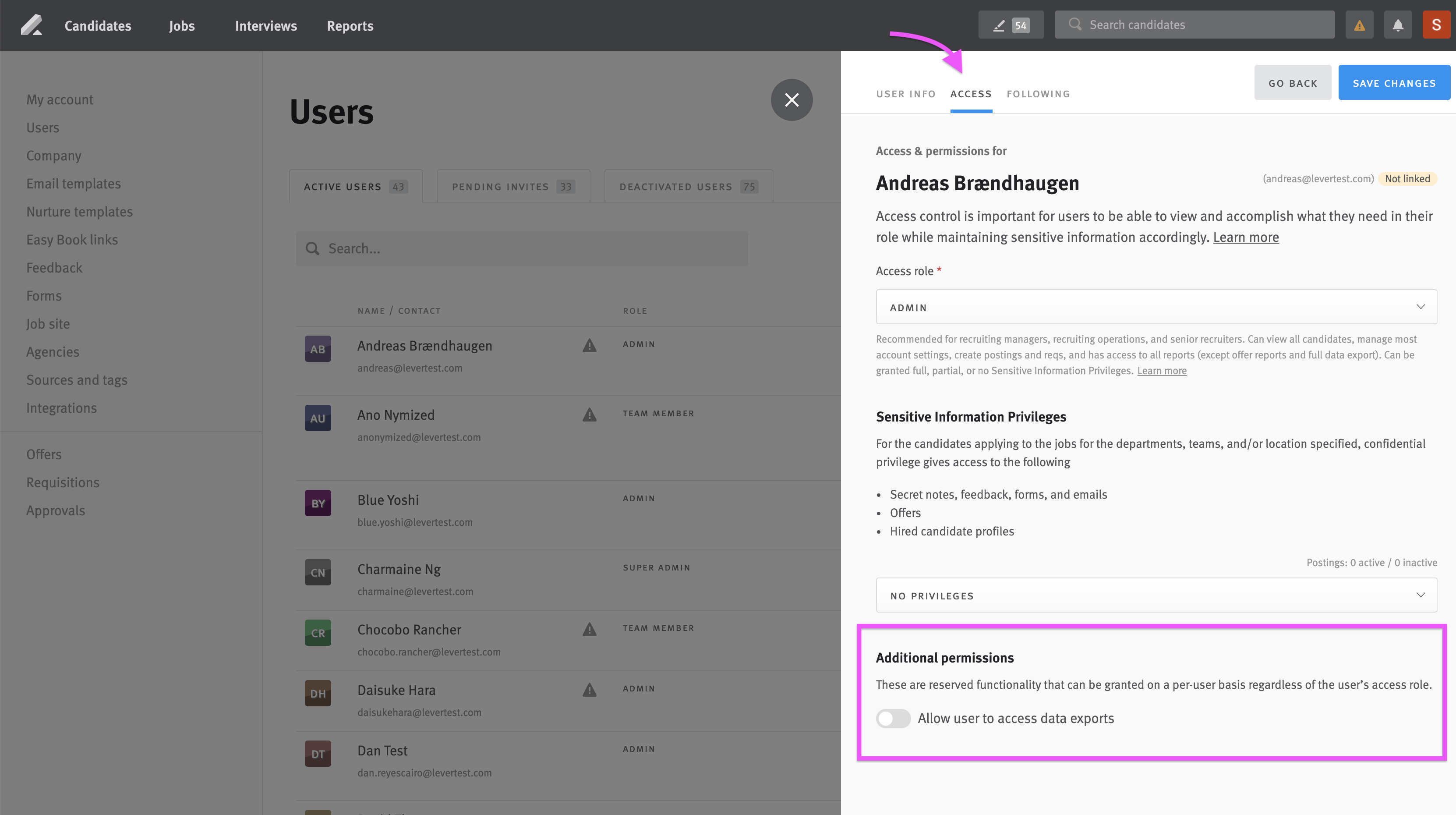This screenshot has height=815, width=1456.
Task: Click the Save Changes button
Action: click(1394, 82)
